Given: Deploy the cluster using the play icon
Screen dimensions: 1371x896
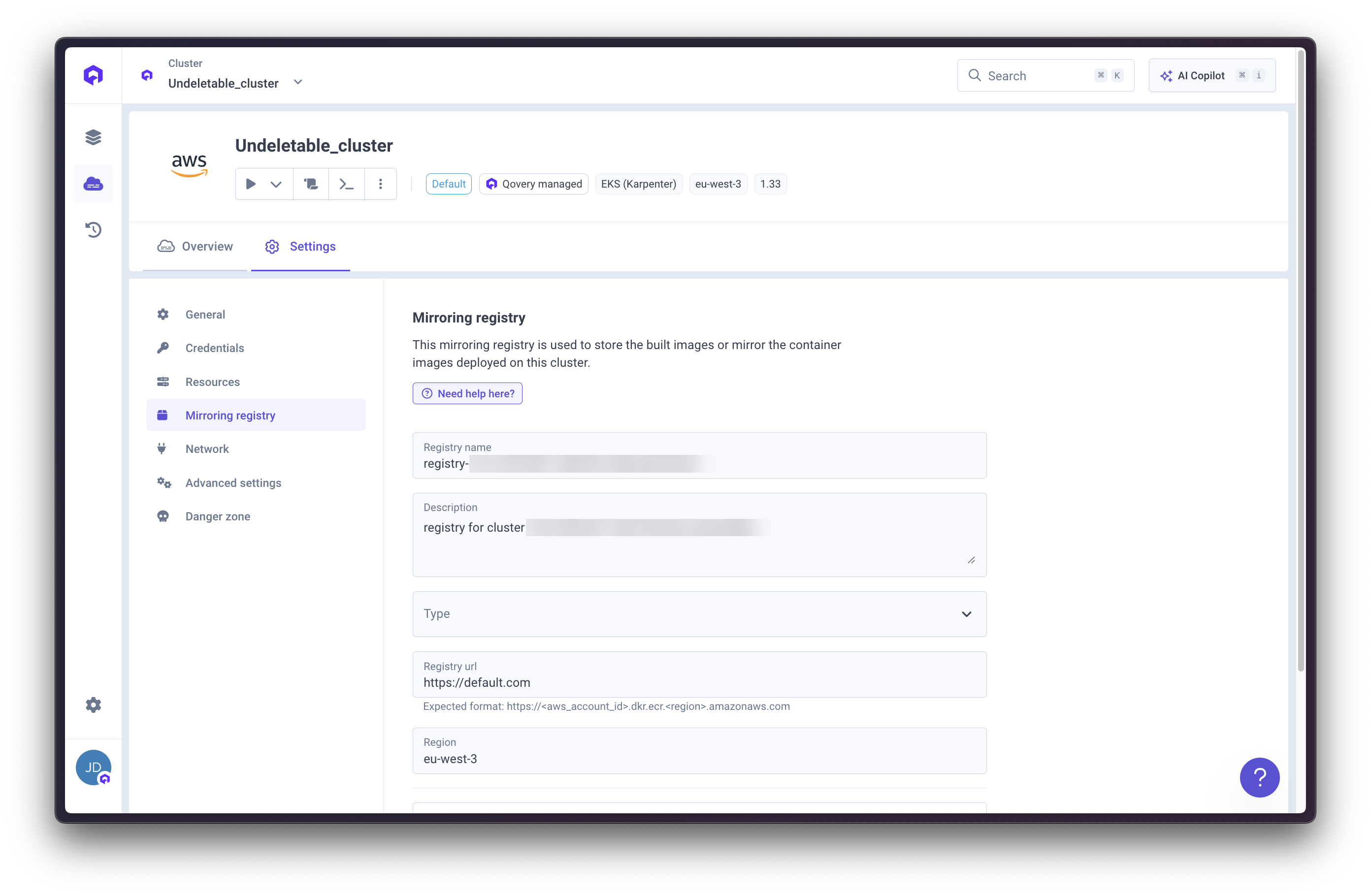Looking at the screenshot, I should pyautogui.click(x=251, y=183).
